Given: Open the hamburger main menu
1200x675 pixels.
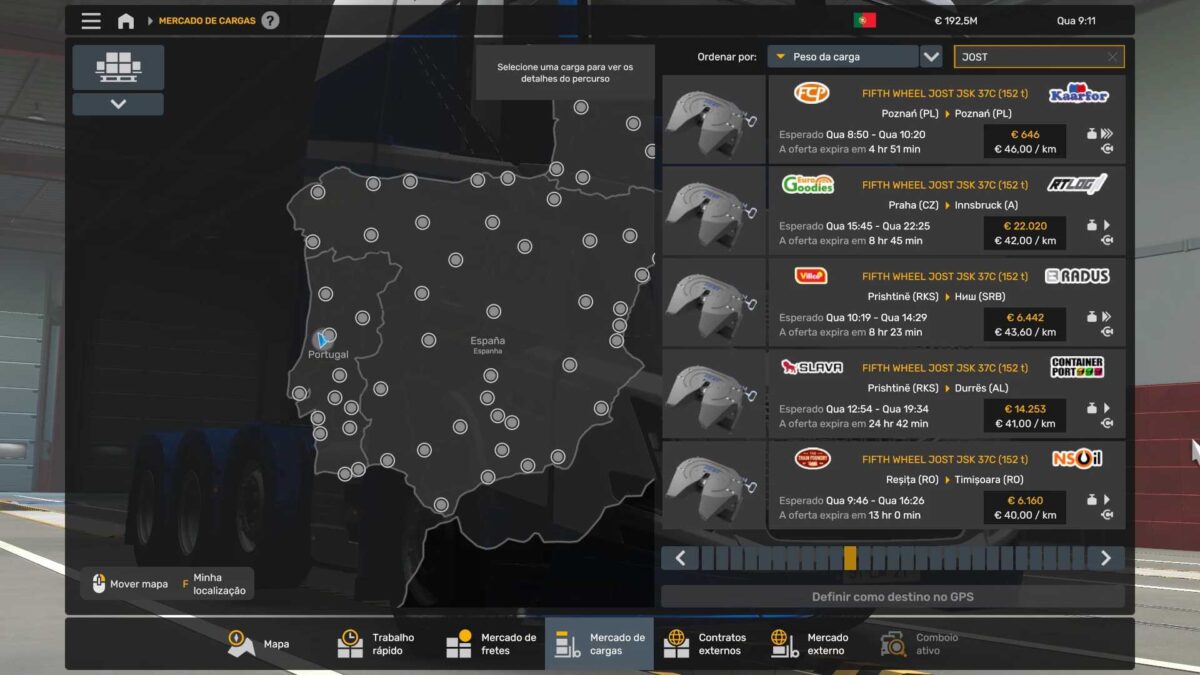Looking at the screenshot, I should pos(91,21).
